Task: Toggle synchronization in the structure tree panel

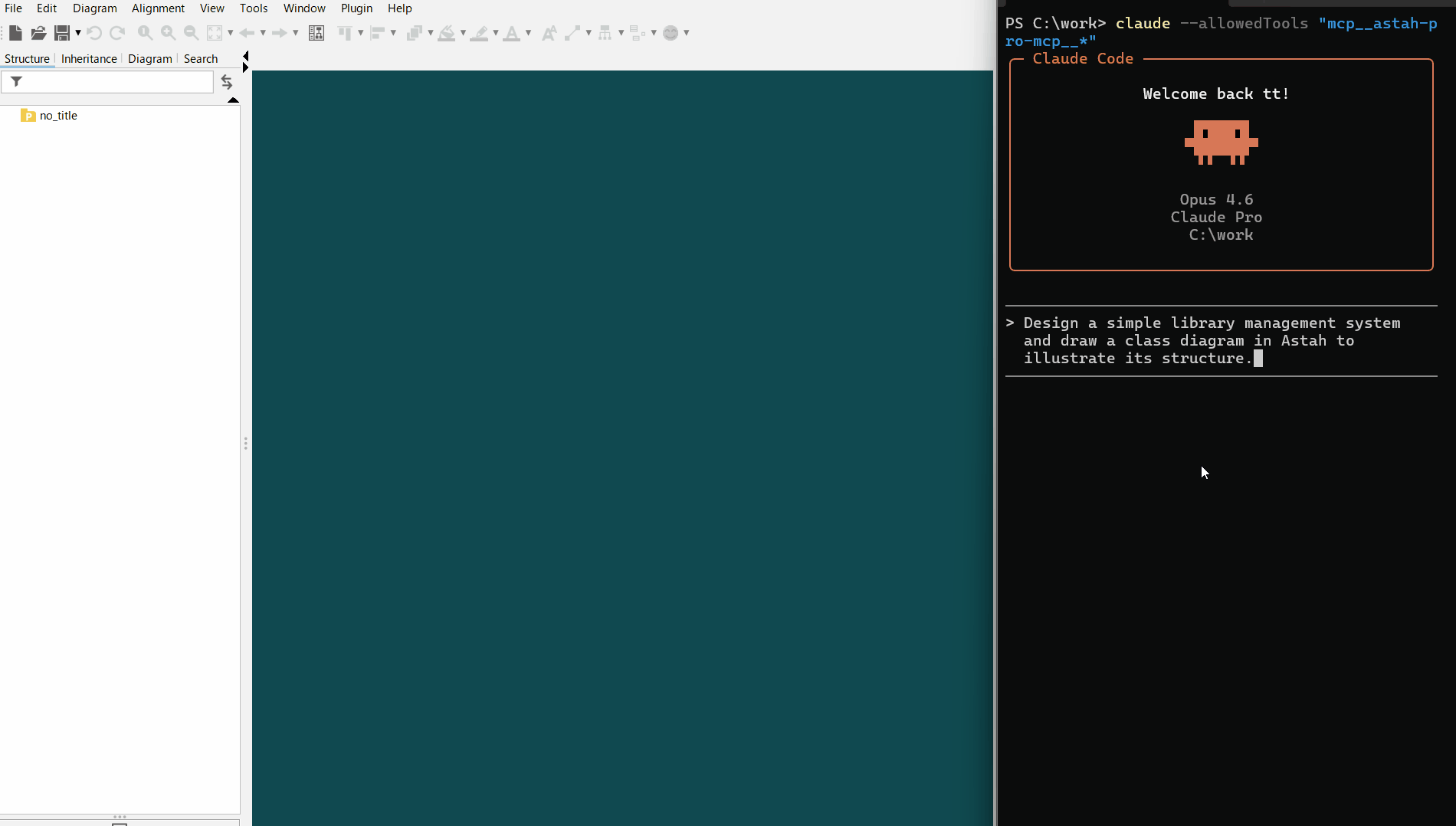Action: (x=227, y=82)
